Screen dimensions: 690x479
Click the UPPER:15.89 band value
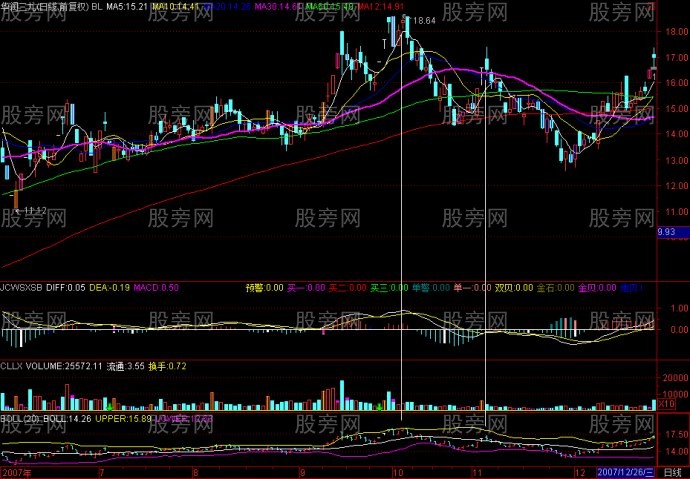(x=123, y=419)
